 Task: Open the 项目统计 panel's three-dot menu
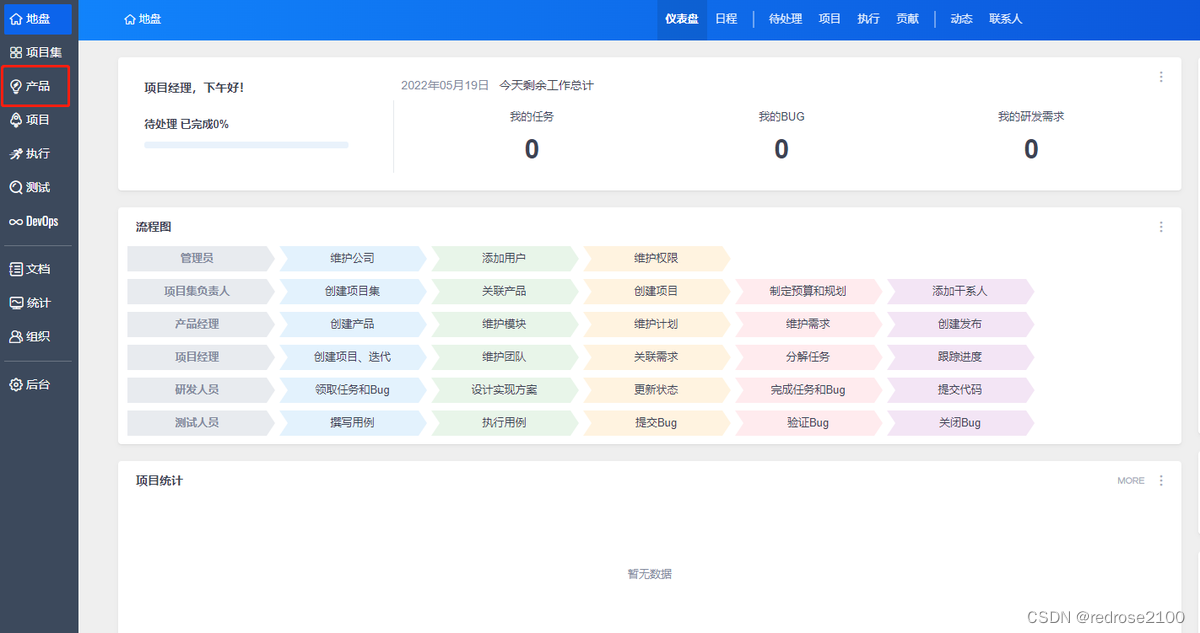pos(1161,481)
